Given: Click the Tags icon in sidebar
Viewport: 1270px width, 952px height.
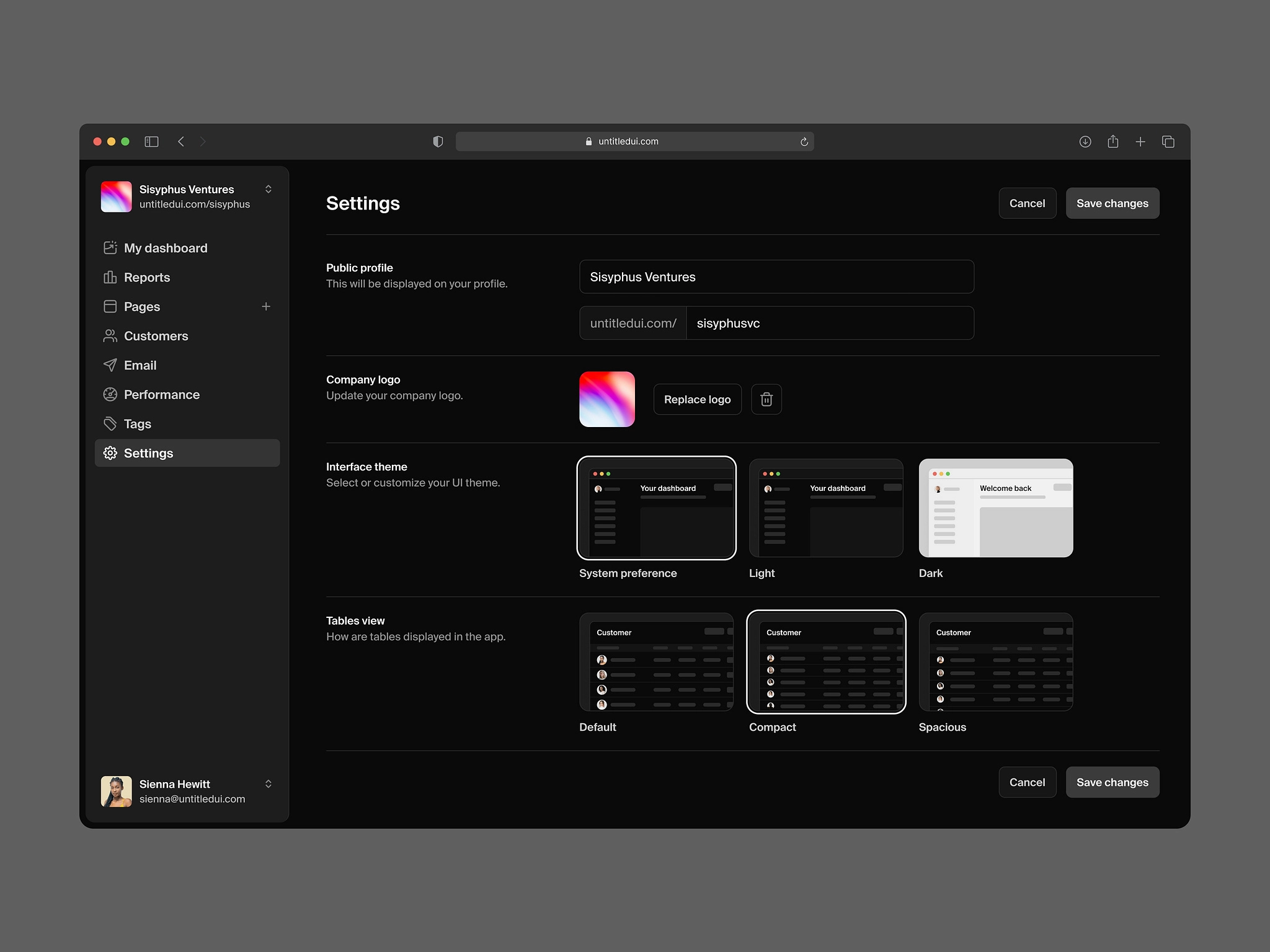Looking at the screenshot, I should coord(110,424).
